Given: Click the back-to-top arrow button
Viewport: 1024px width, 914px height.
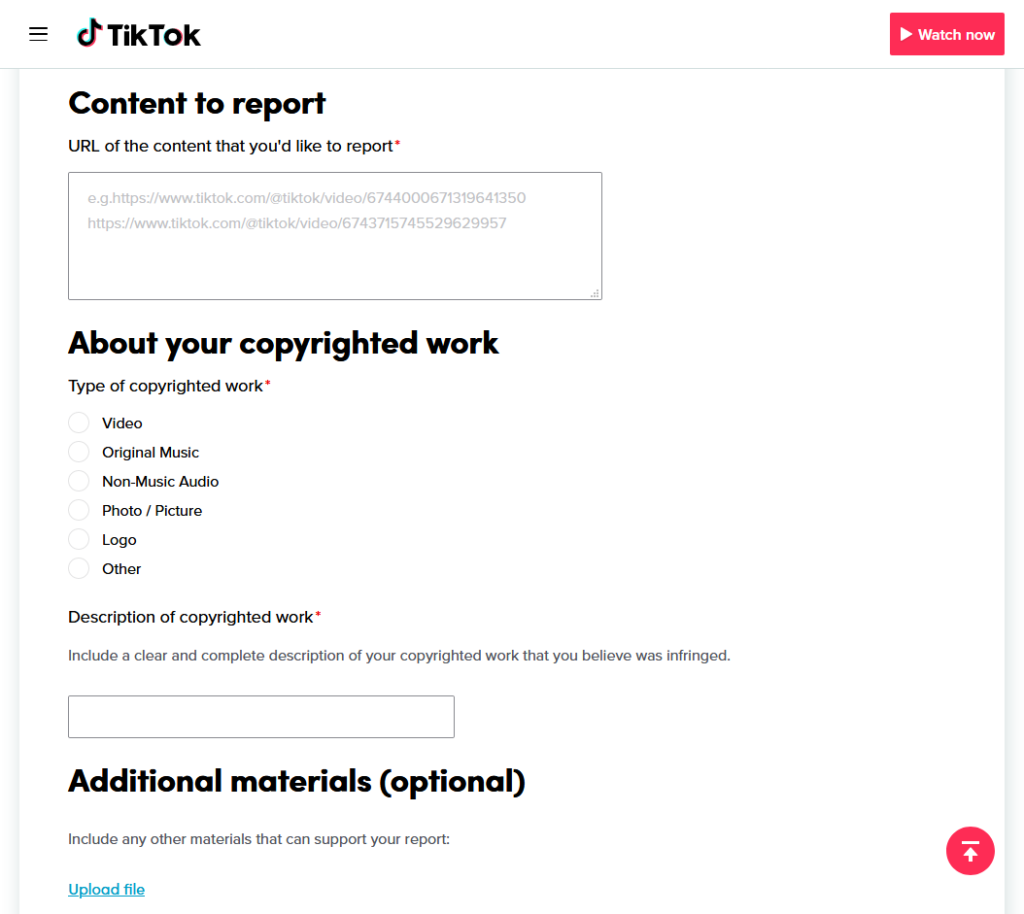Looking at the screenshot, I should tap(970, 851).
